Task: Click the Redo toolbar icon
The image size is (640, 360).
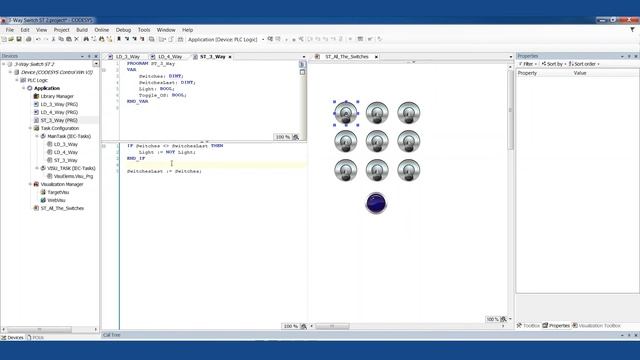Action: [46, 39]
